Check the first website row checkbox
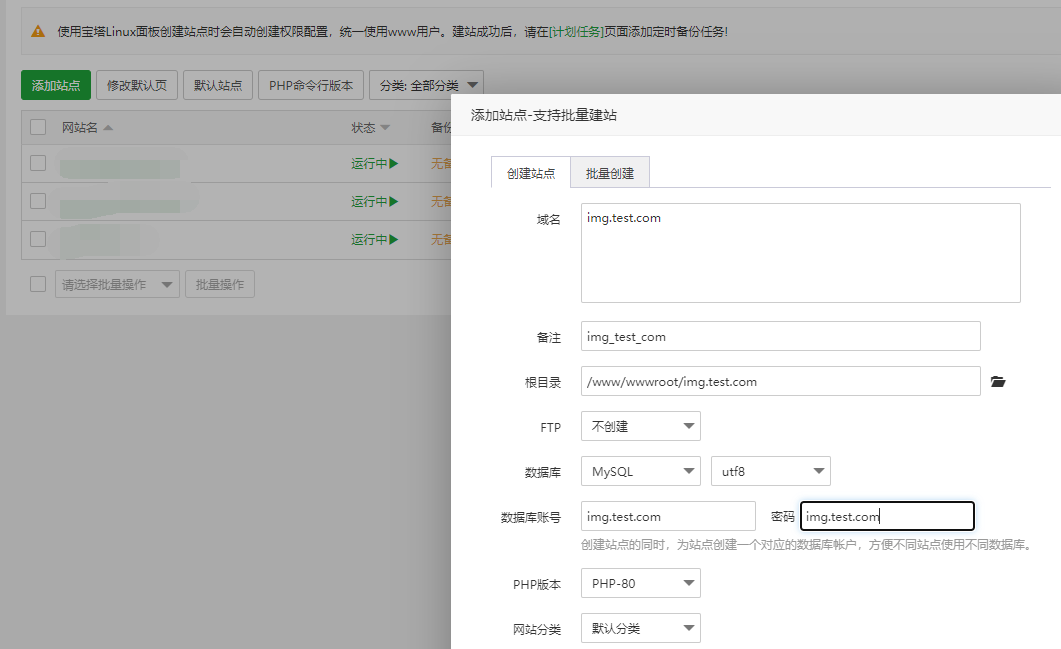1061x649 pixels. coord(37,163)
